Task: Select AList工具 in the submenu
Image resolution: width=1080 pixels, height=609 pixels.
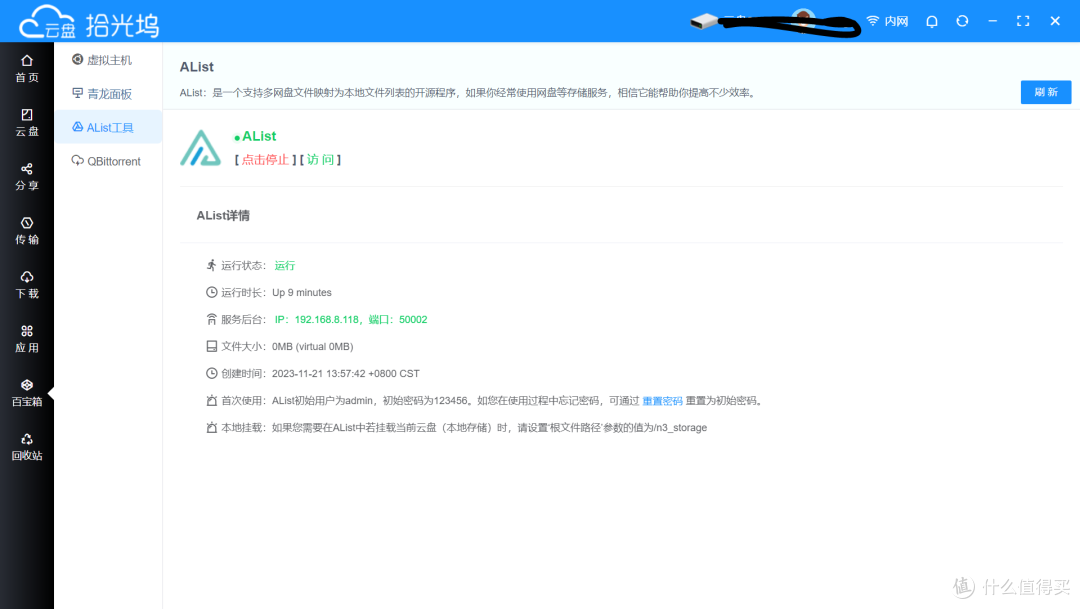Action: 108,127
